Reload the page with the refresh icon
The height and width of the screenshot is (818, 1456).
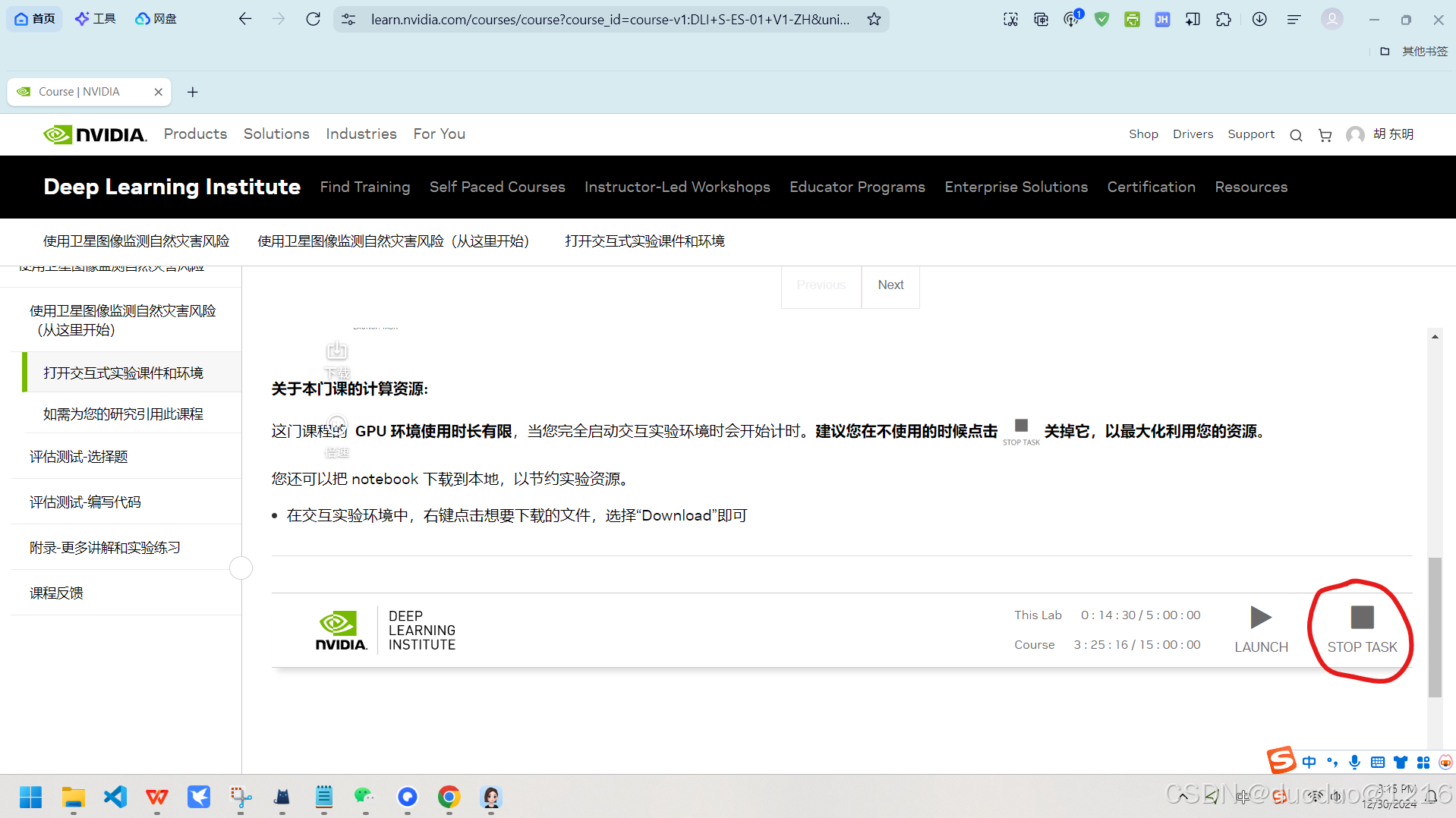[313, 19]
